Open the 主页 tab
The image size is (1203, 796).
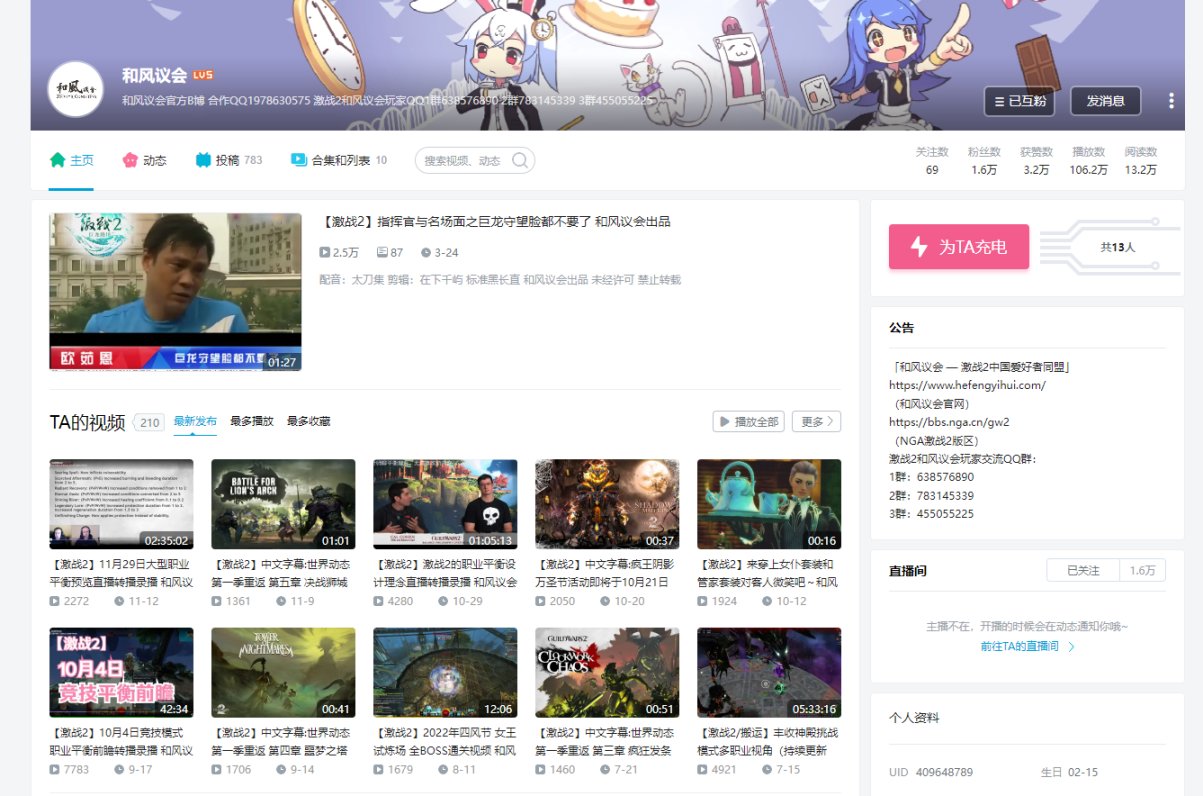tap(72, 160)
